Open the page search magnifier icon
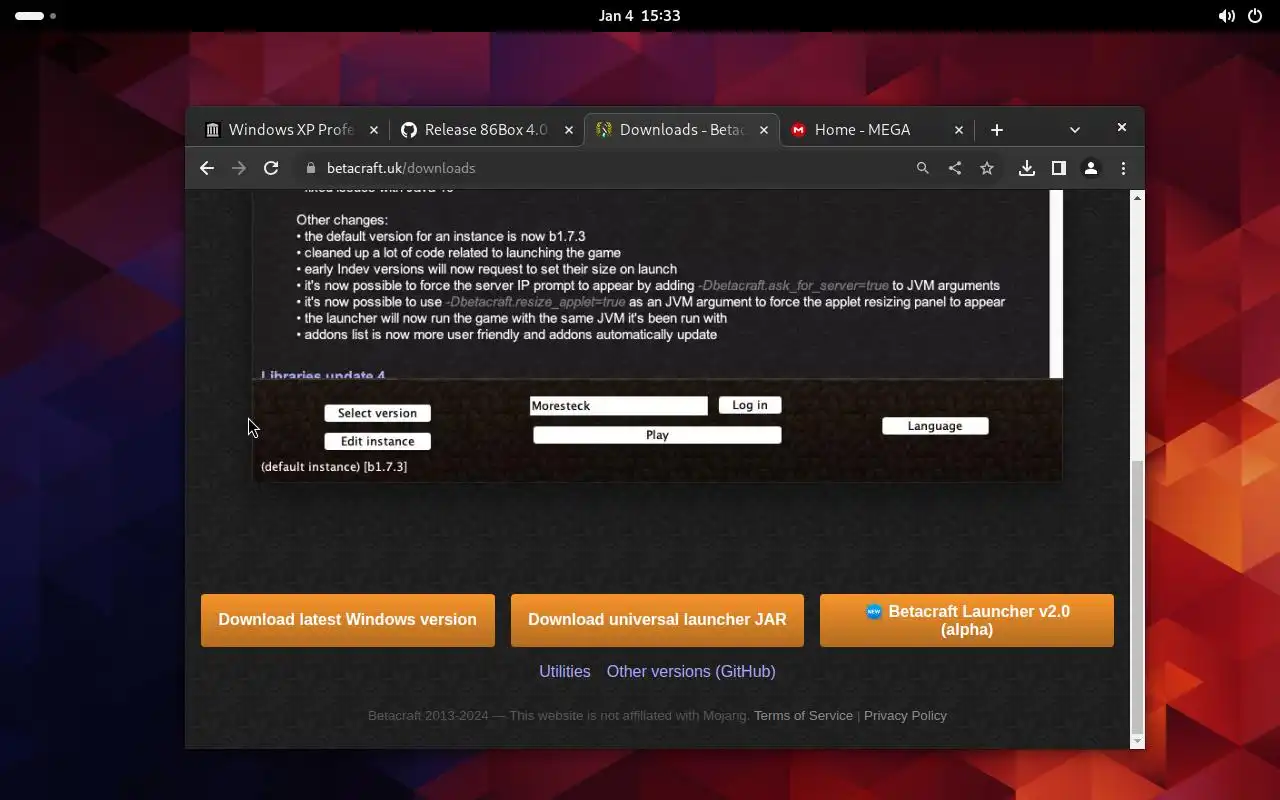The width and height of the screenshot is (1280, 800). [x=923, y=168]
